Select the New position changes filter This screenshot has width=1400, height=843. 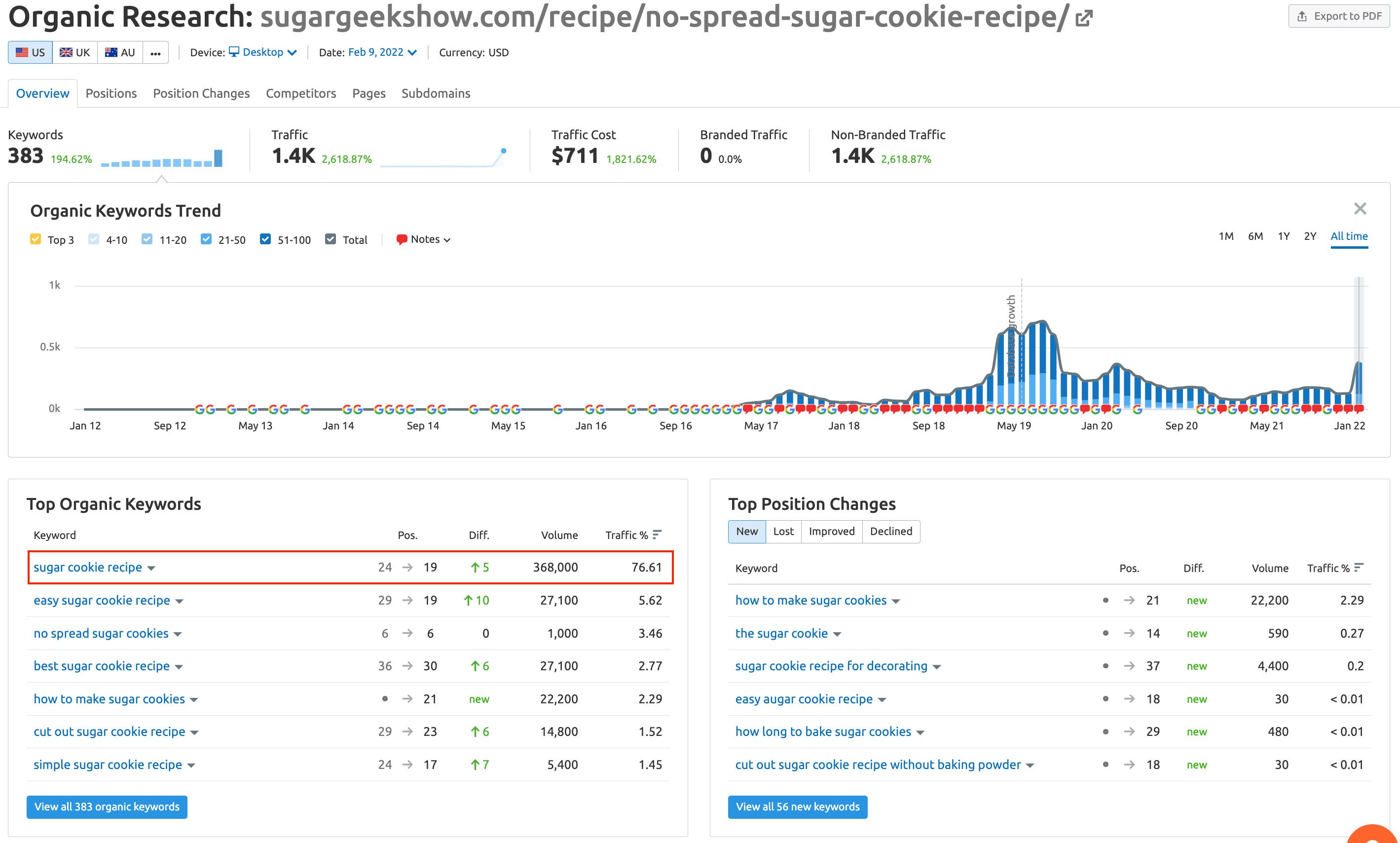pyautogui.click(x=746, y=531)
